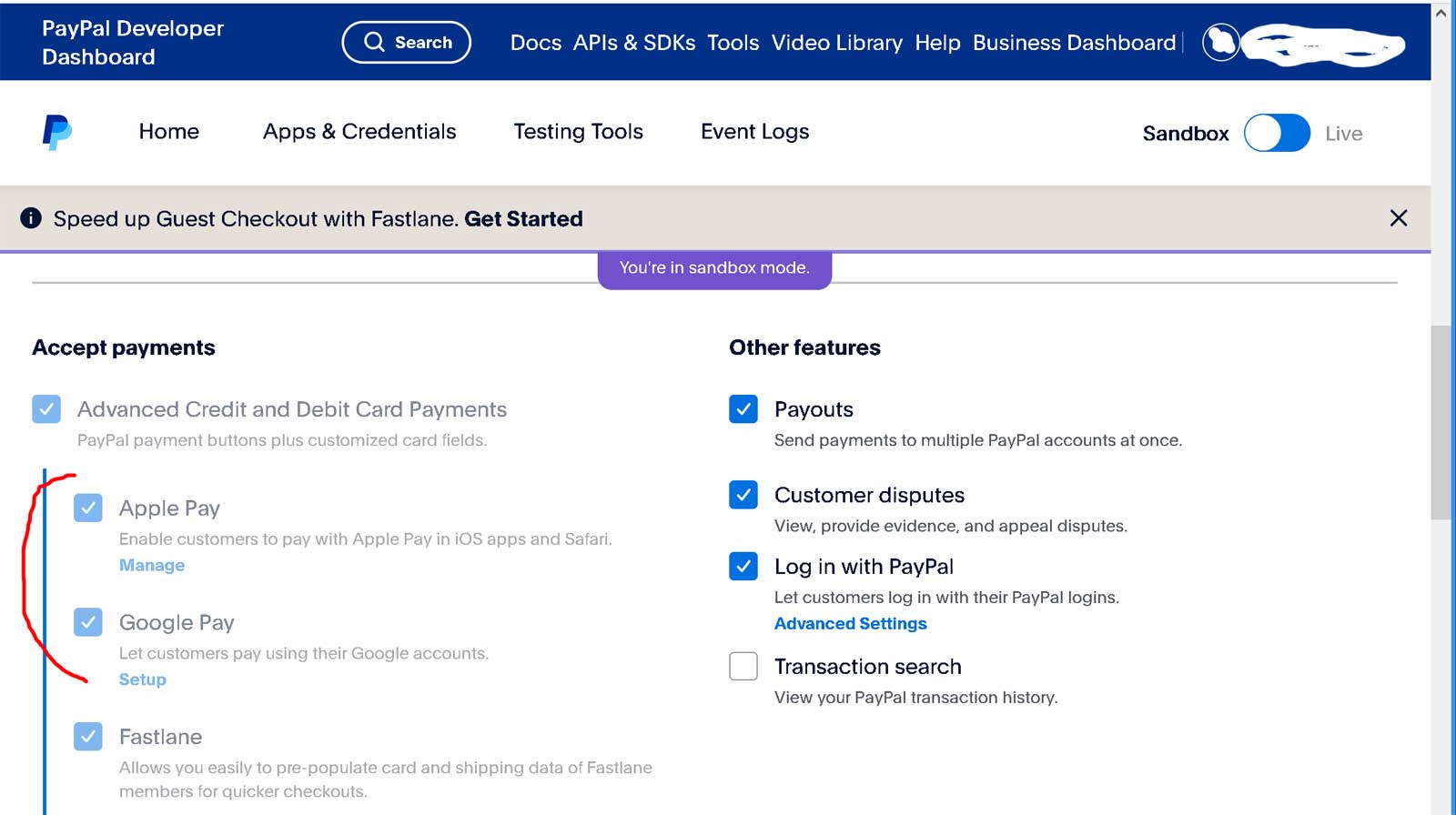1456x815 pixels.
Task: Uncheck the Google Pay checkbox
Action: click(x=88, y=622)
